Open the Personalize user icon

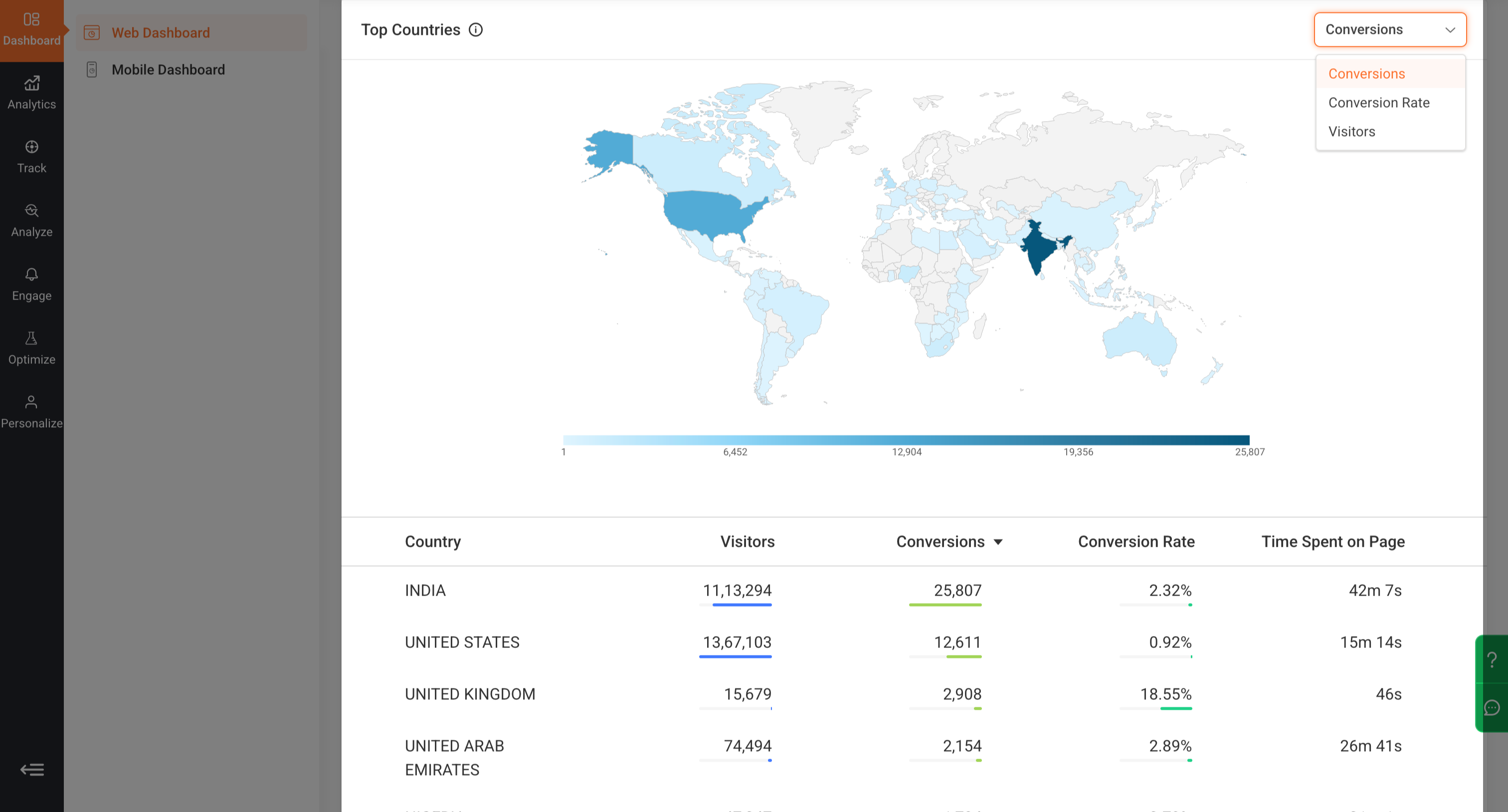(x=31, y=402)
